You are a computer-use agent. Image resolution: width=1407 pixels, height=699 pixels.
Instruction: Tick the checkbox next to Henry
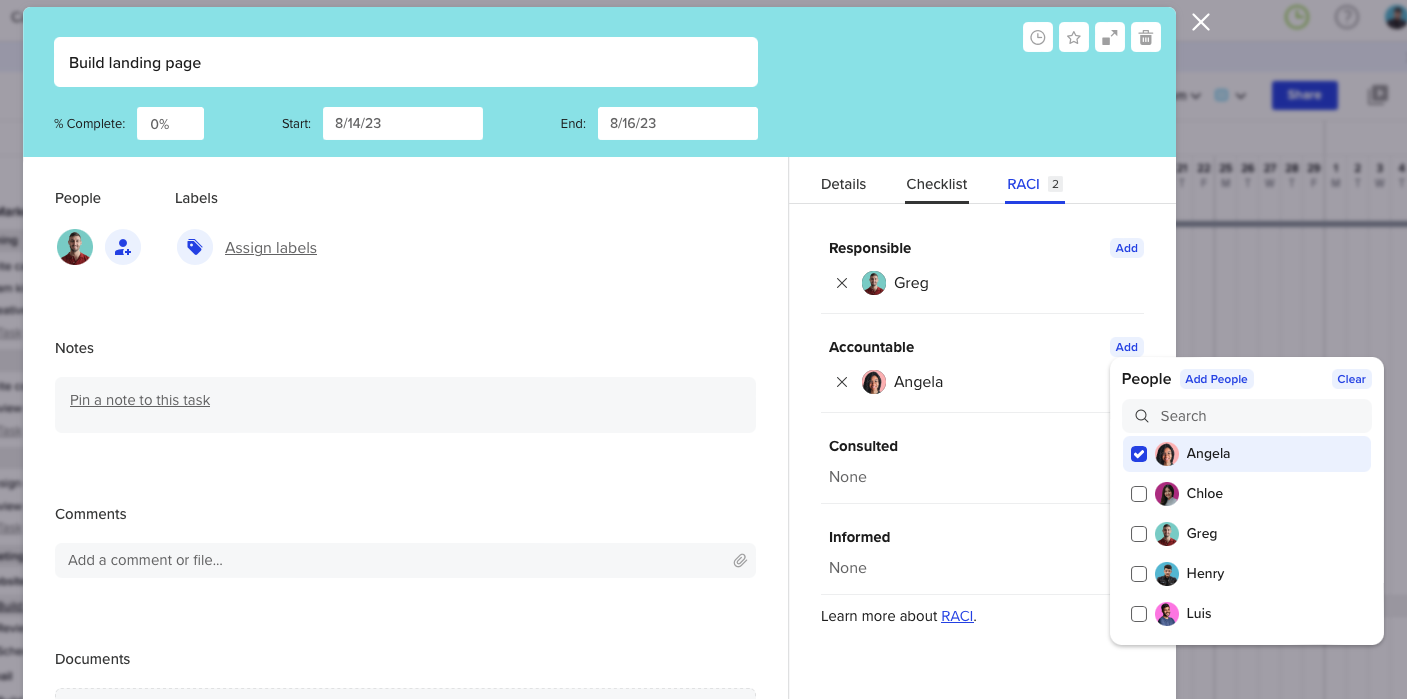pos(1139,574)
